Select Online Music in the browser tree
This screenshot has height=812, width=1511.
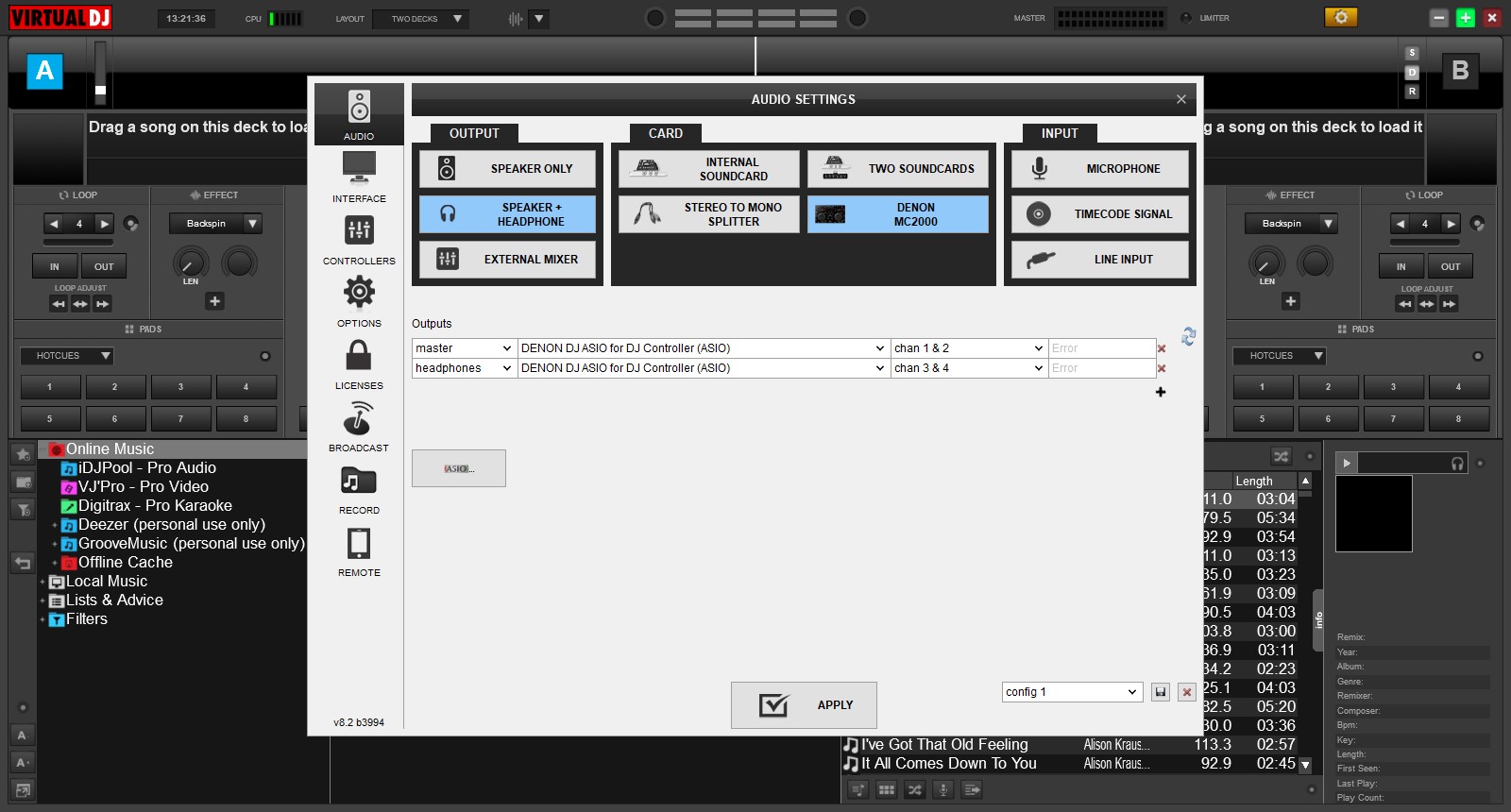click(x=110, y=449)
